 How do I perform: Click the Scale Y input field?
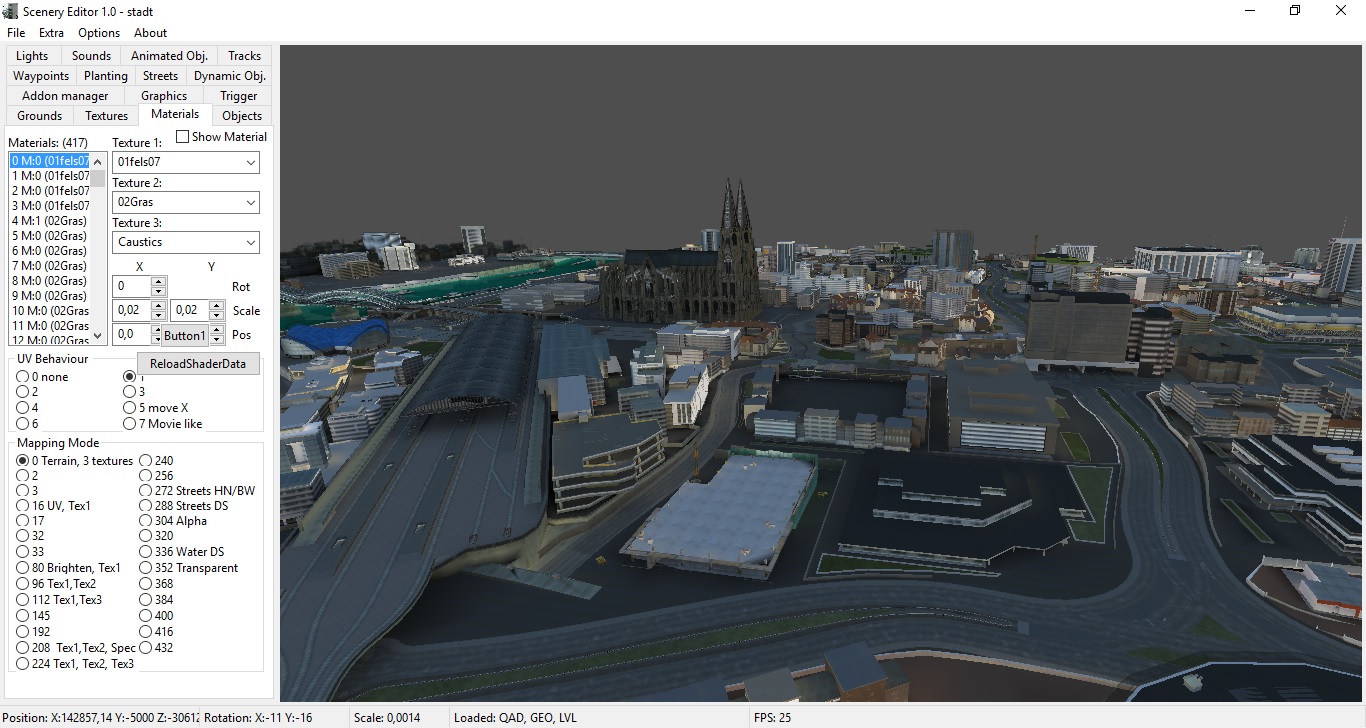tap(190, 310)
